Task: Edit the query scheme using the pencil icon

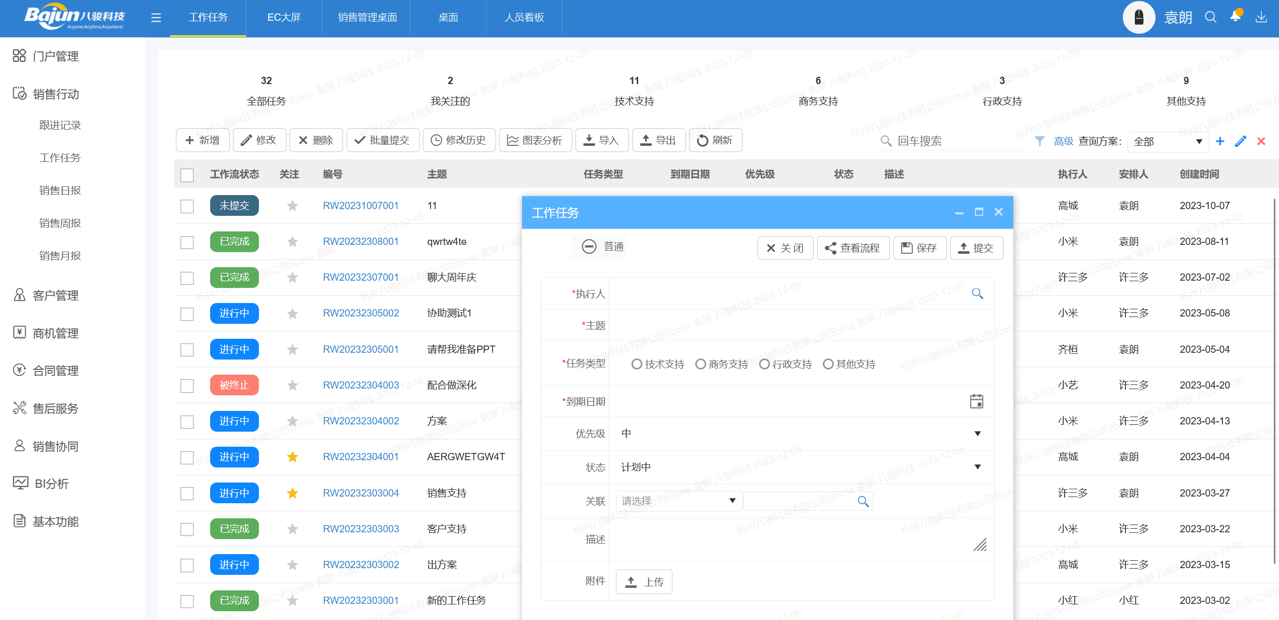Action: 1240,142
